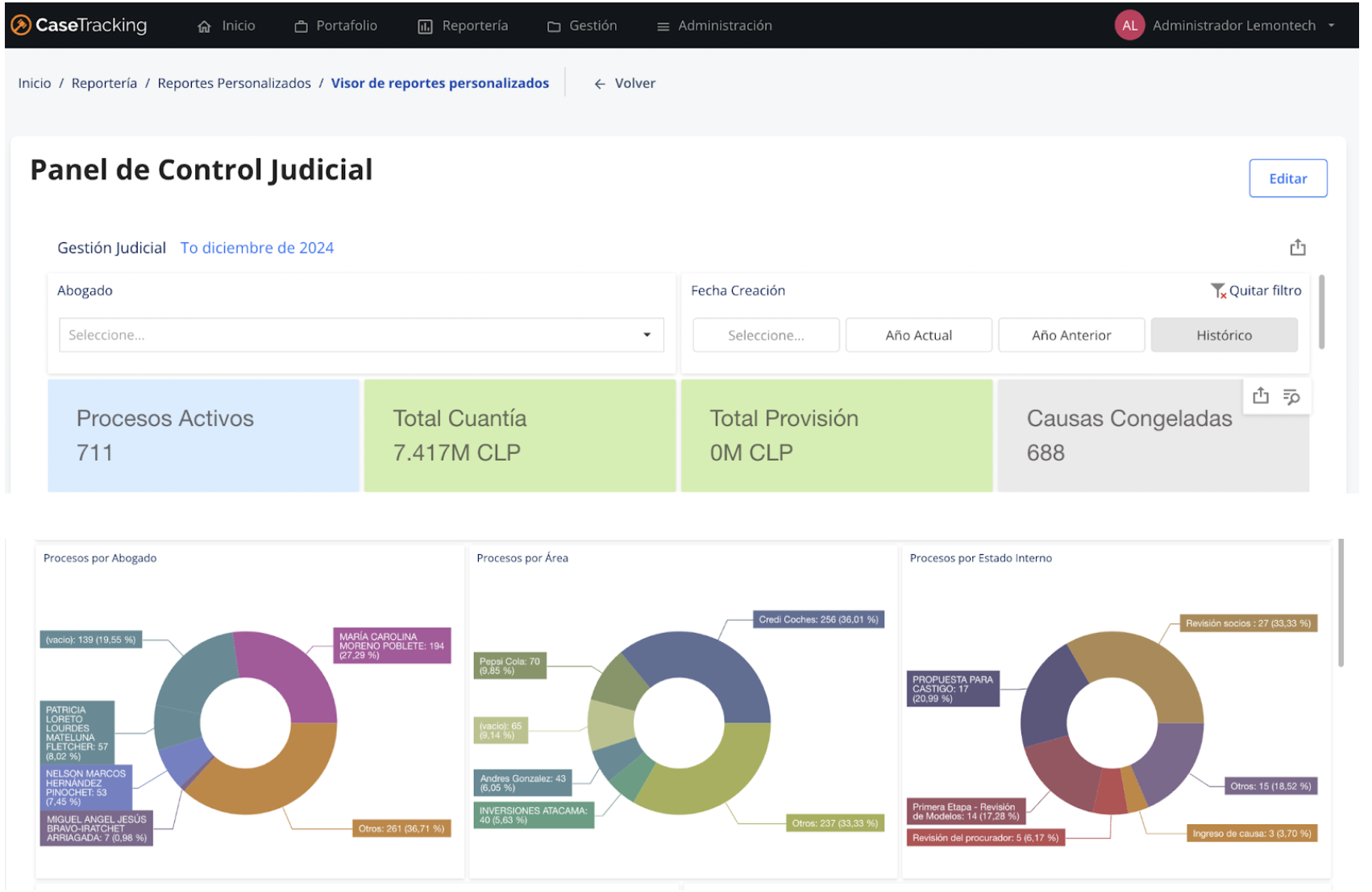The width and height of the screenshot is (1372, 892).
Task: Click the To diciembre de 2024 date text
Action: [x=257, y=248]
